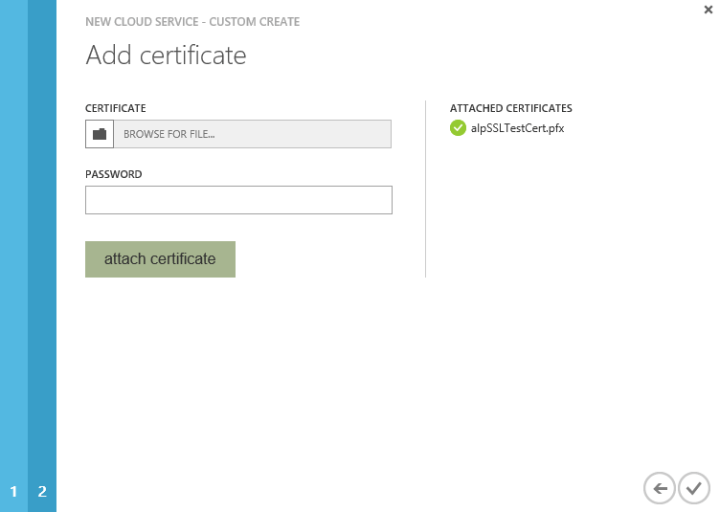Click the Add certificate page heading
This screenshot has width=720, height=512.
click(166, 56)
